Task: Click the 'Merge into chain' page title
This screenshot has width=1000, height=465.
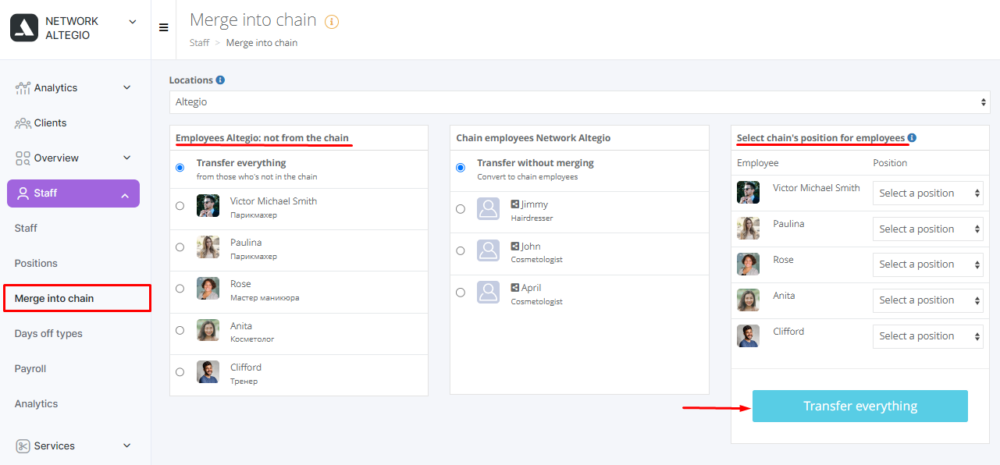Action: point(253,20)
